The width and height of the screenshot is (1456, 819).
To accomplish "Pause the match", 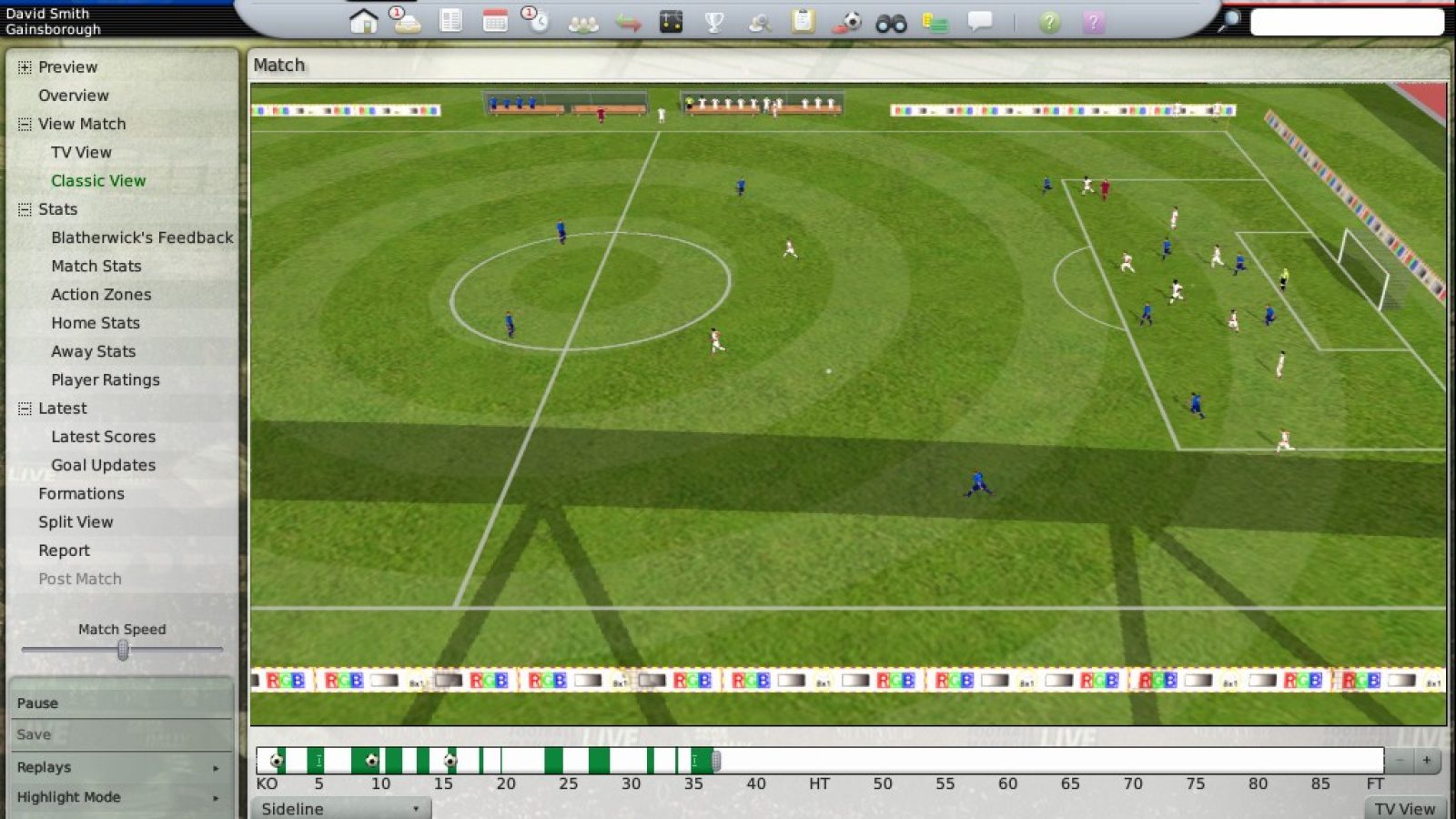I will point(120,703).
